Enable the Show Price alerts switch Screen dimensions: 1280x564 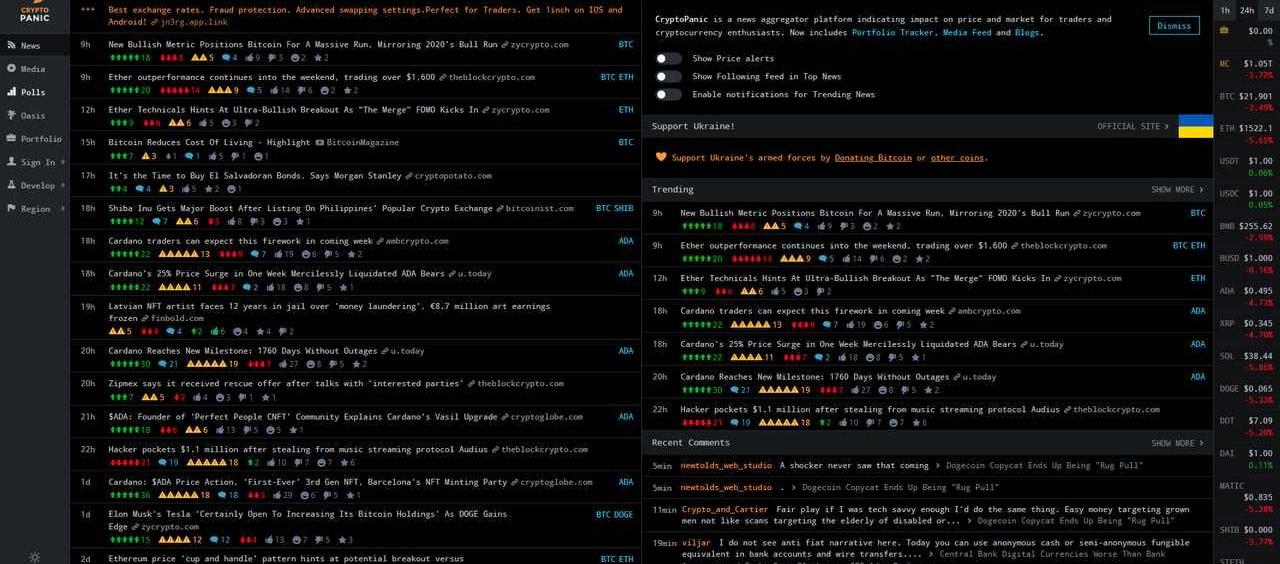pos(668,59)
